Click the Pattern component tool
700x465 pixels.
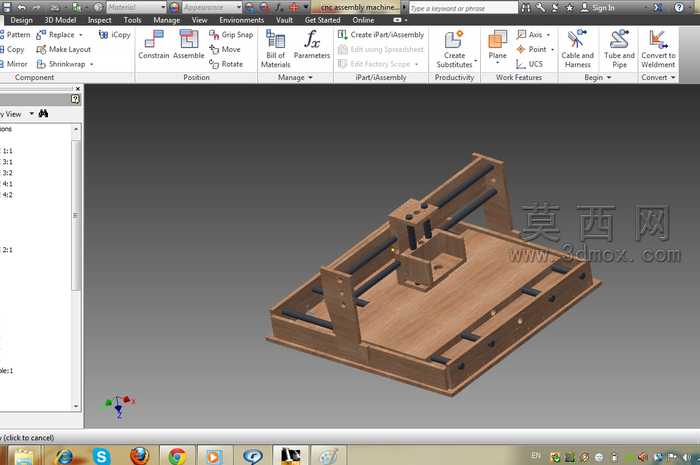(x=15, y=34)
